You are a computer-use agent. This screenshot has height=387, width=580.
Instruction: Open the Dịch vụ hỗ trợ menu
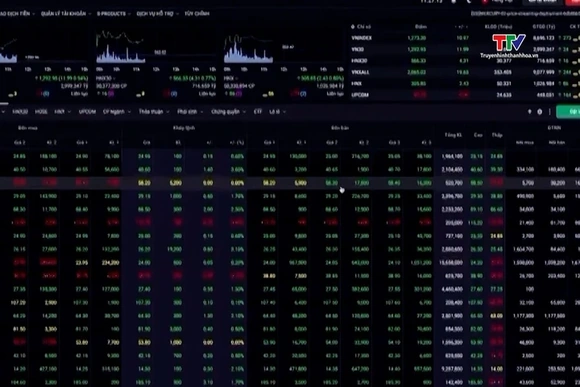(x=158, y=14)
